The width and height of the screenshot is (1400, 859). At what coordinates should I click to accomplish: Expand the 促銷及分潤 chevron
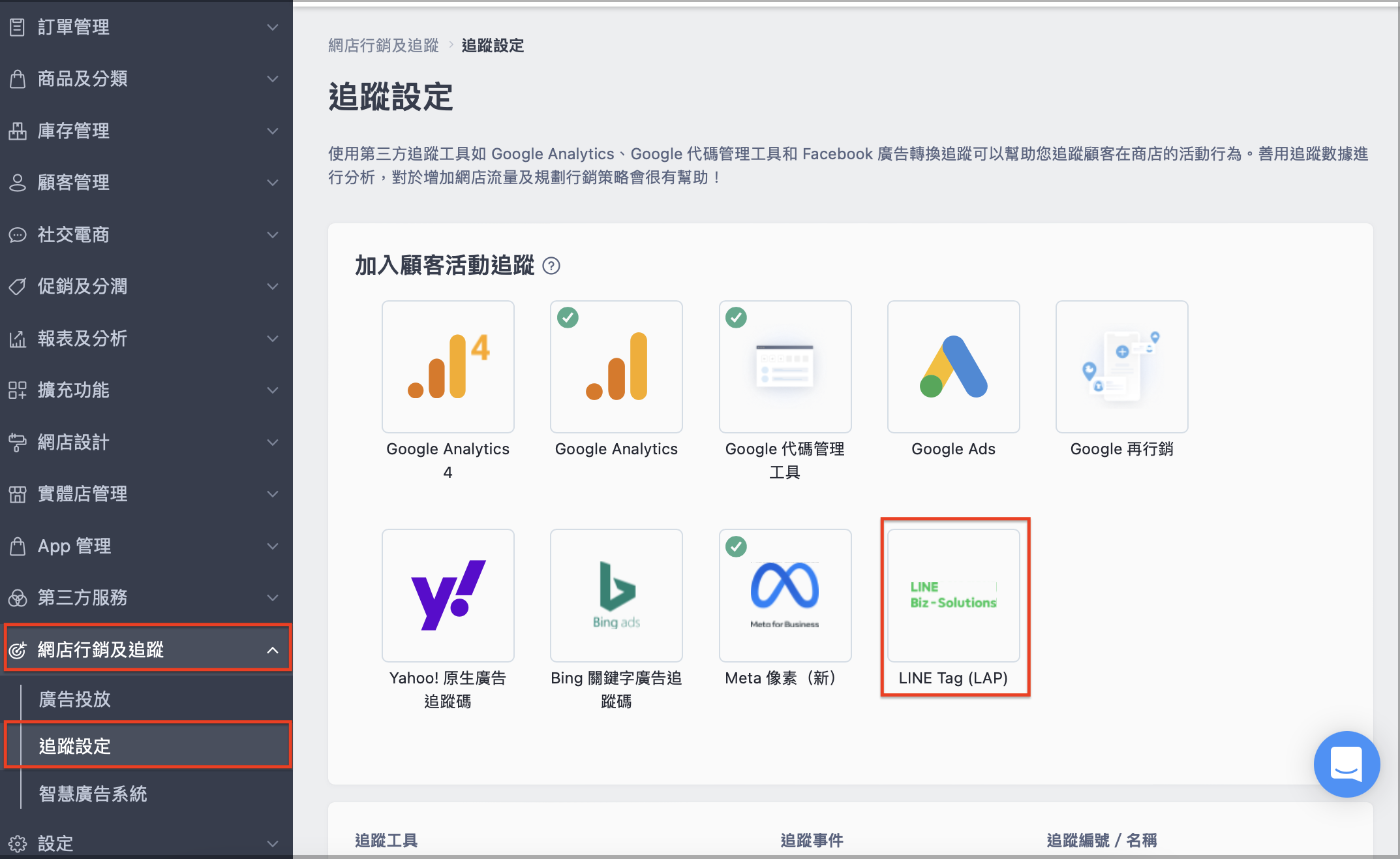point(273,287)
